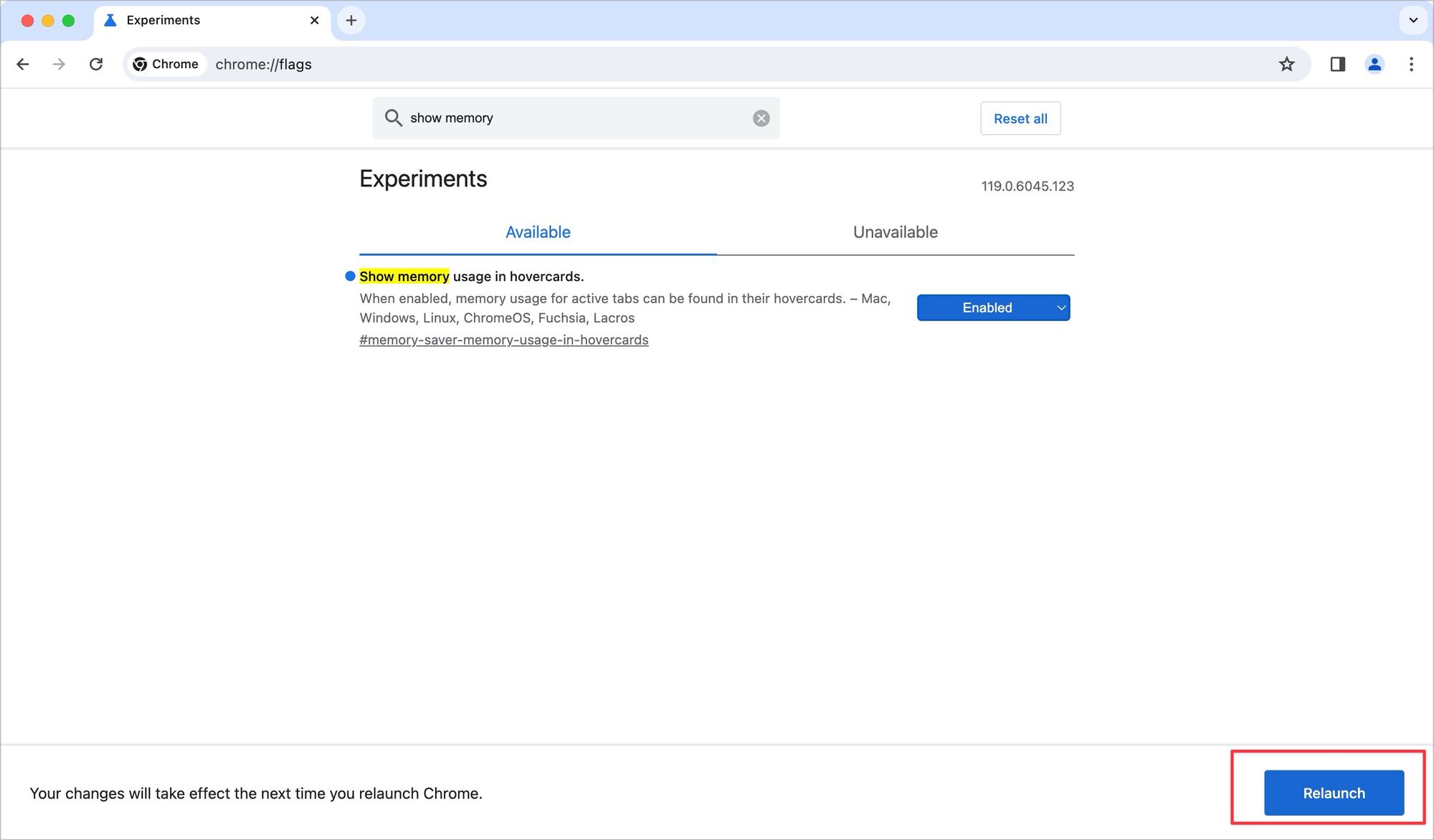Click the Reset all button
This screenshot has width=1434, height=840.
[x=1020, y=119]
